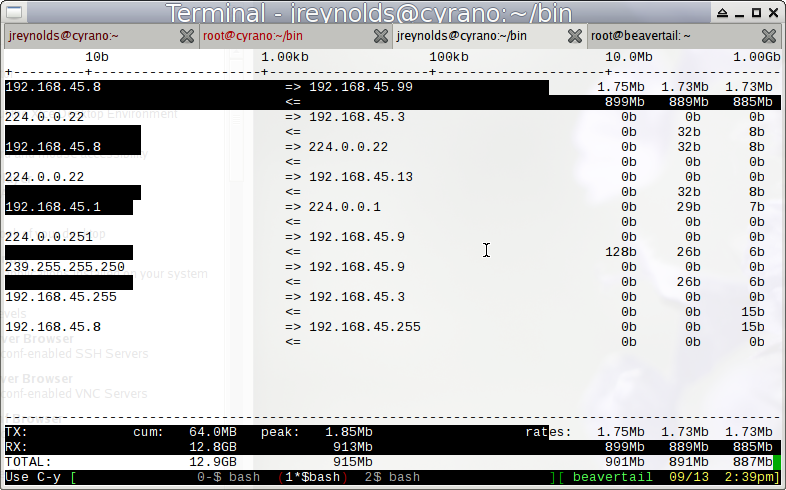Roll up window using the shade arrow

722,11
